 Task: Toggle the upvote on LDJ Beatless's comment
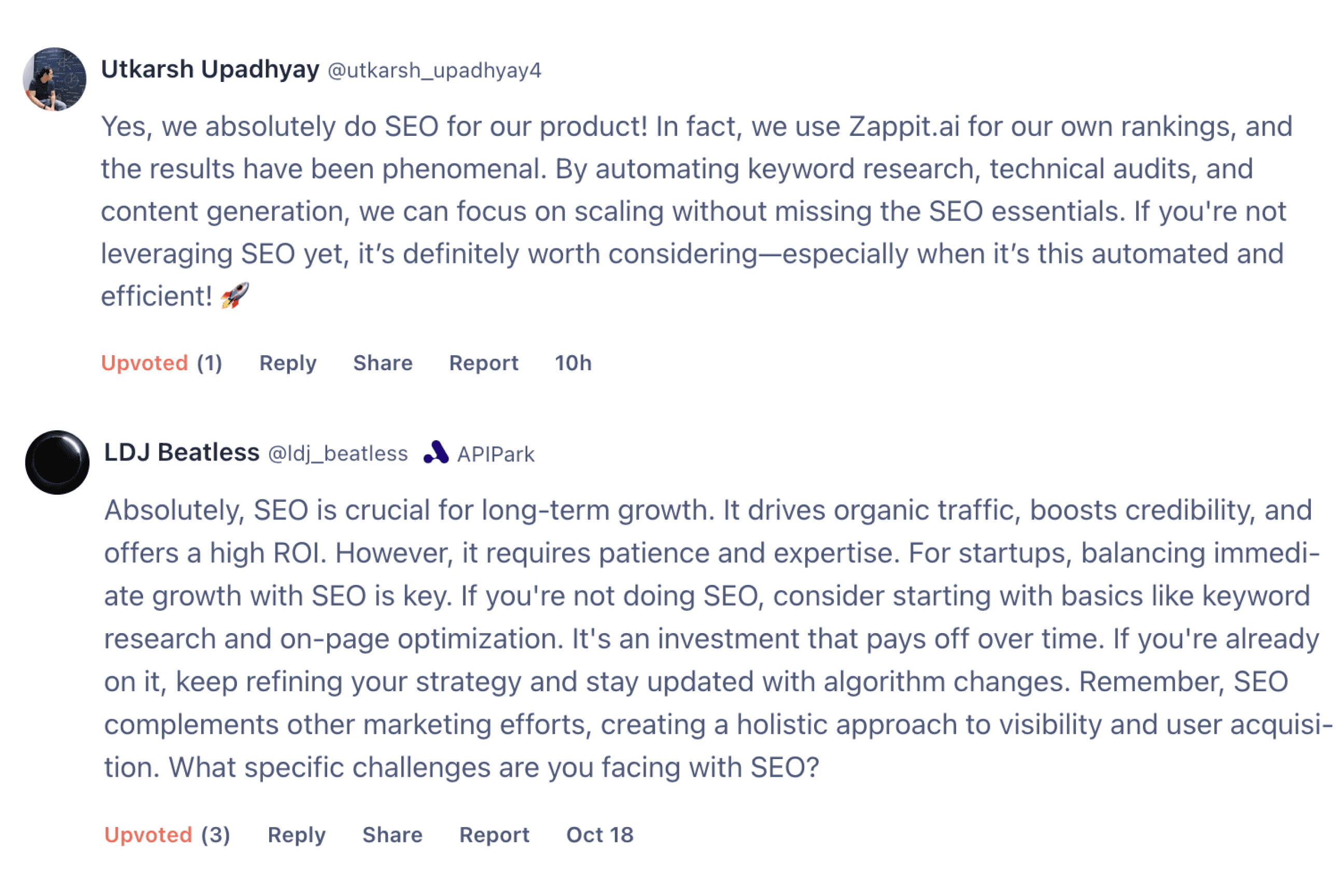(148, 835)
